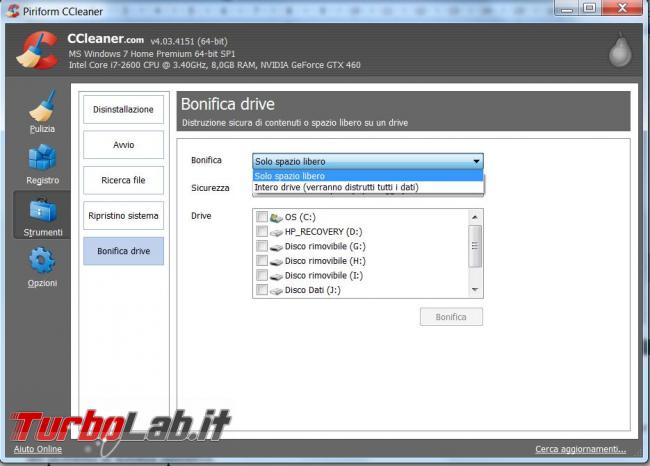Open the Ripristino sistema tab
Image resolution: width=650 pixels, height=466 pixels.
click(x=124, y=216)
